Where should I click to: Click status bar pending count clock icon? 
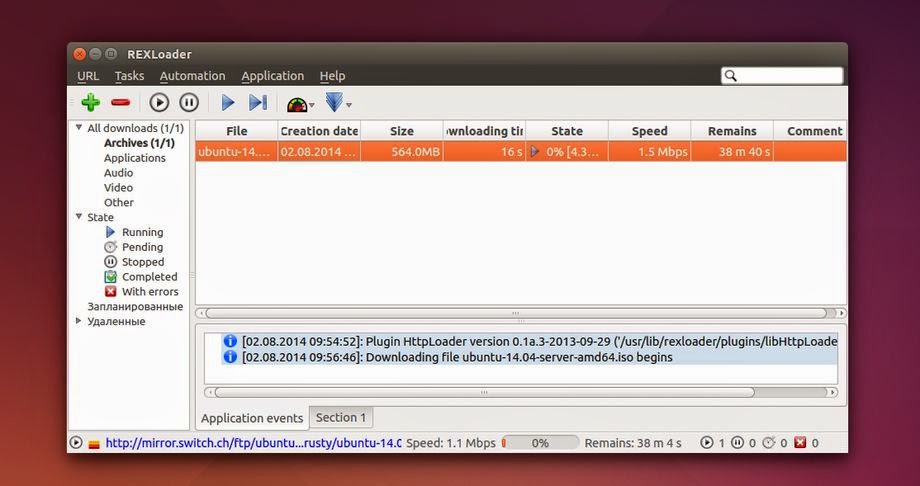(x=769, y=443)
